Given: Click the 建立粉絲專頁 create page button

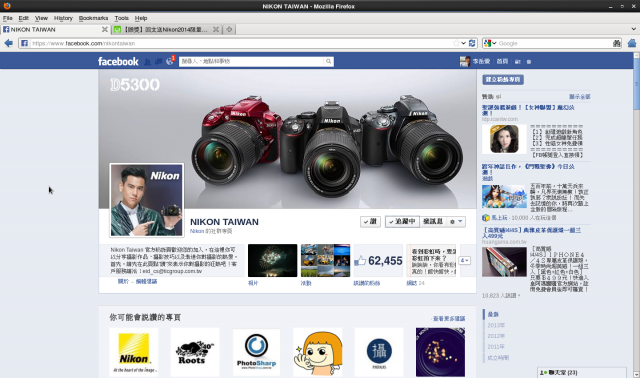Looking at the screenshot, I should [503, 80].
